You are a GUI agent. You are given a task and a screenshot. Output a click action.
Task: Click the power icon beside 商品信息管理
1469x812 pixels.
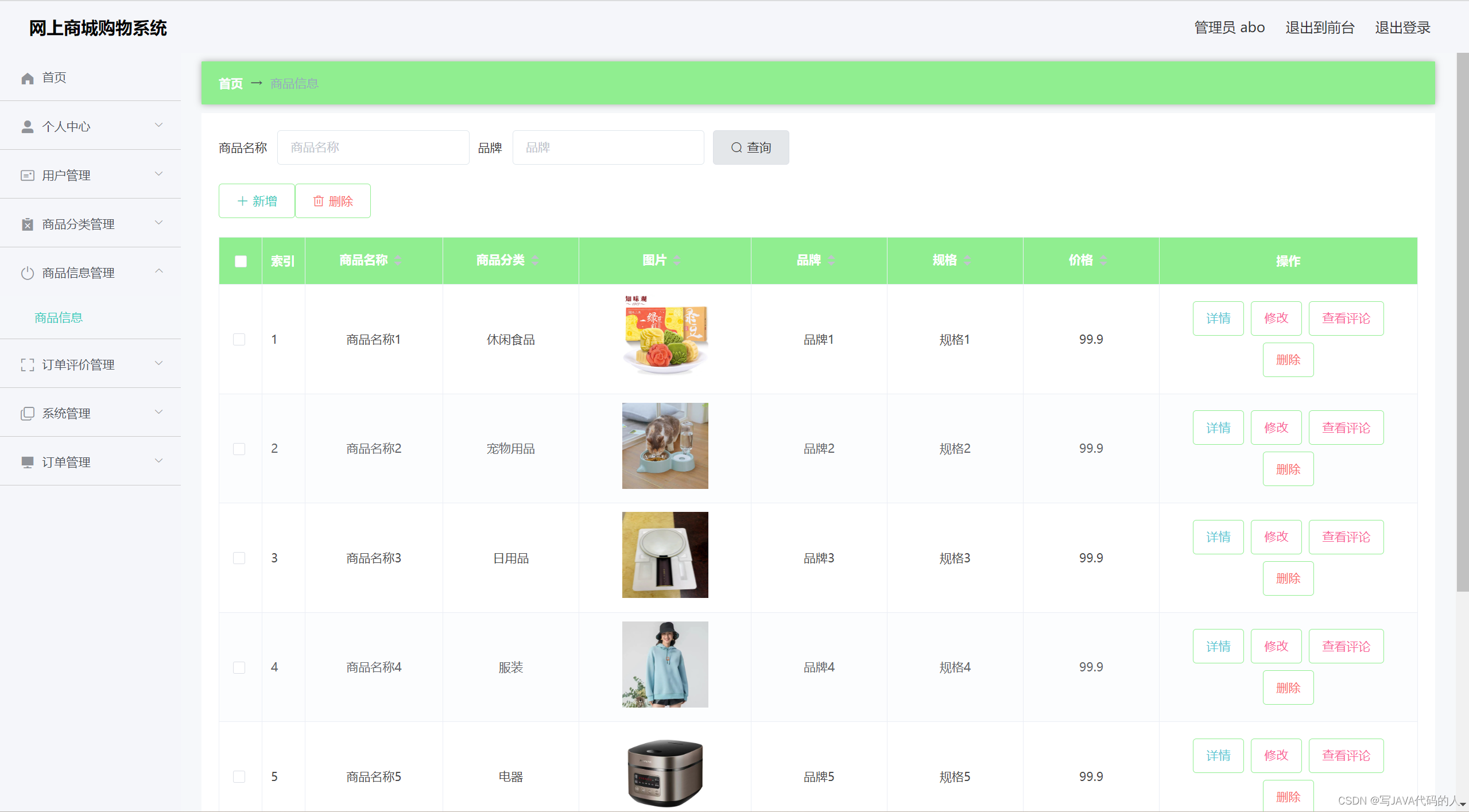(28, 273)
